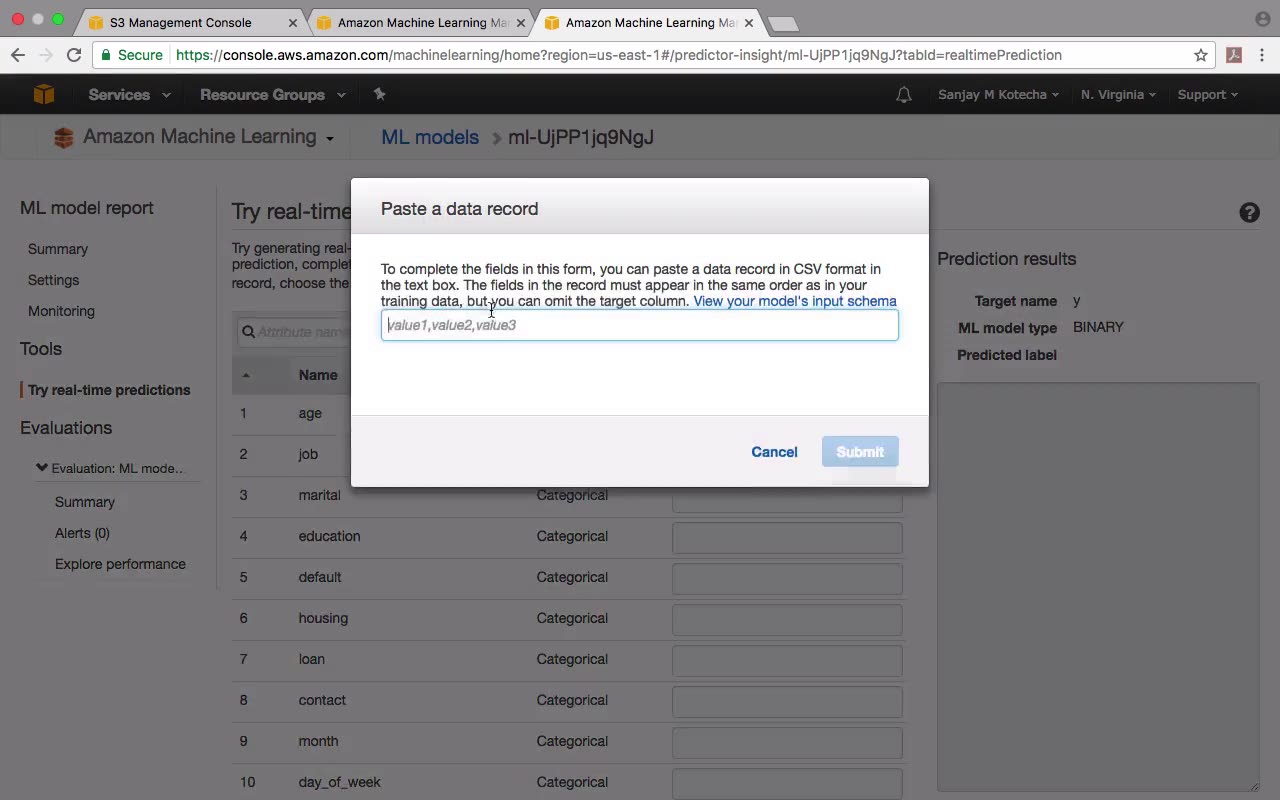Bookmark this page with the star icon

[1201, 55]
